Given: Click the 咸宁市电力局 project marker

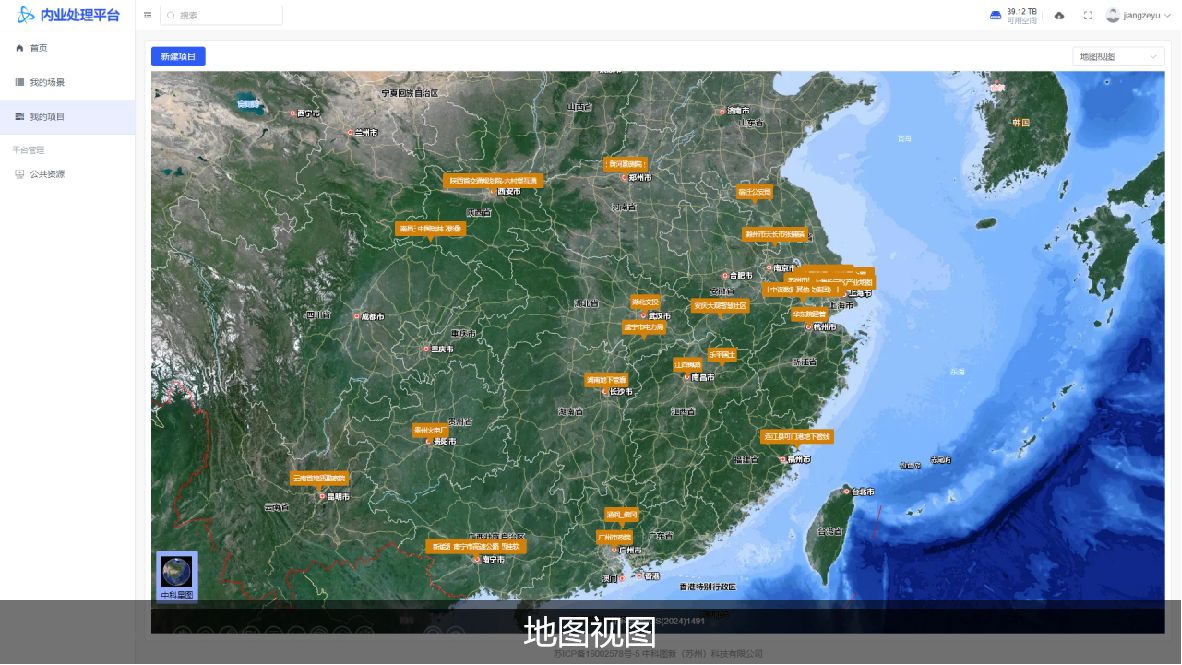Looking at the screenshot, I should coord(644,328).
